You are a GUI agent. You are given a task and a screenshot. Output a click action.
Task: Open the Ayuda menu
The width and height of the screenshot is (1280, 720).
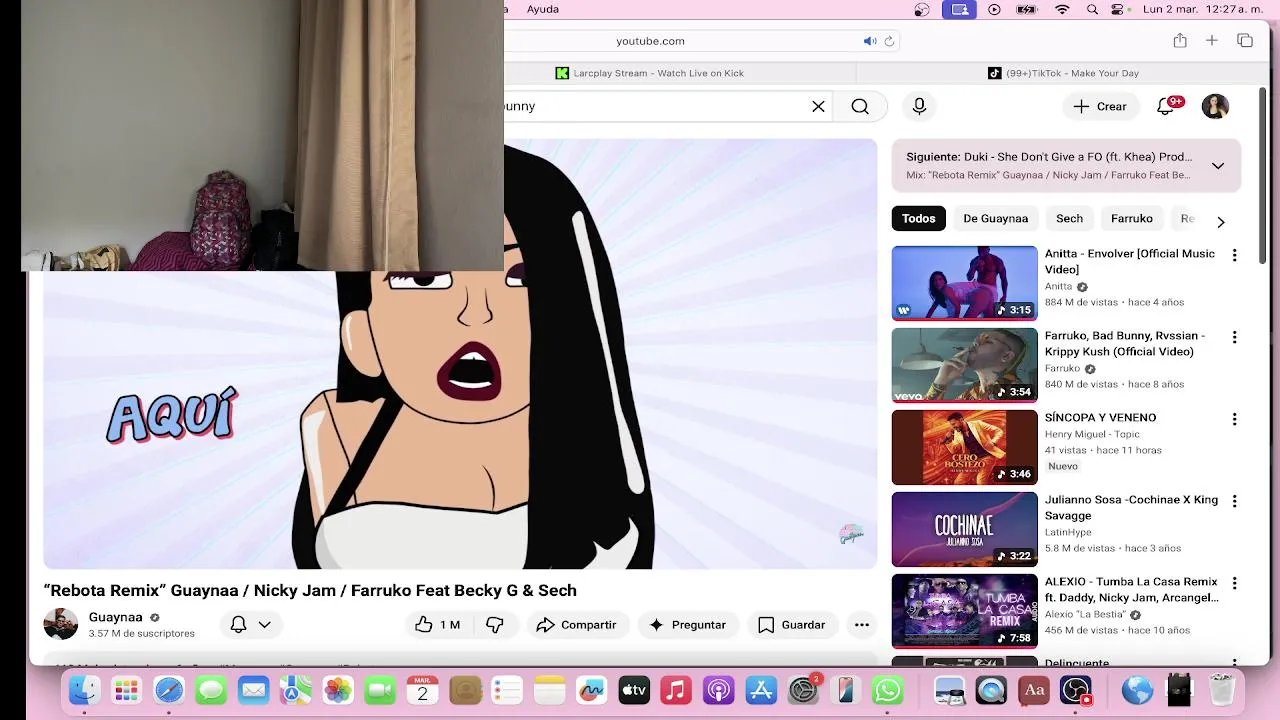tap(543, 9)
